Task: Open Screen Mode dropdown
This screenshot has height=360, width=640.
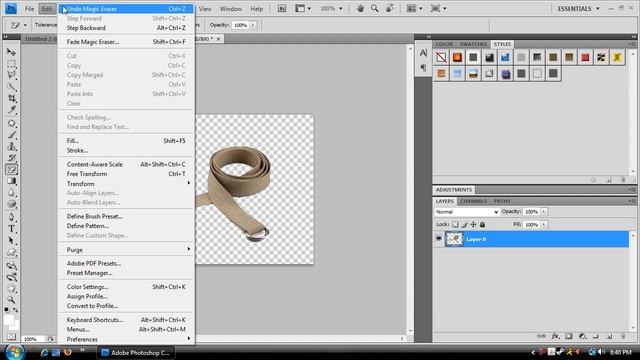Action: [438, 9]
